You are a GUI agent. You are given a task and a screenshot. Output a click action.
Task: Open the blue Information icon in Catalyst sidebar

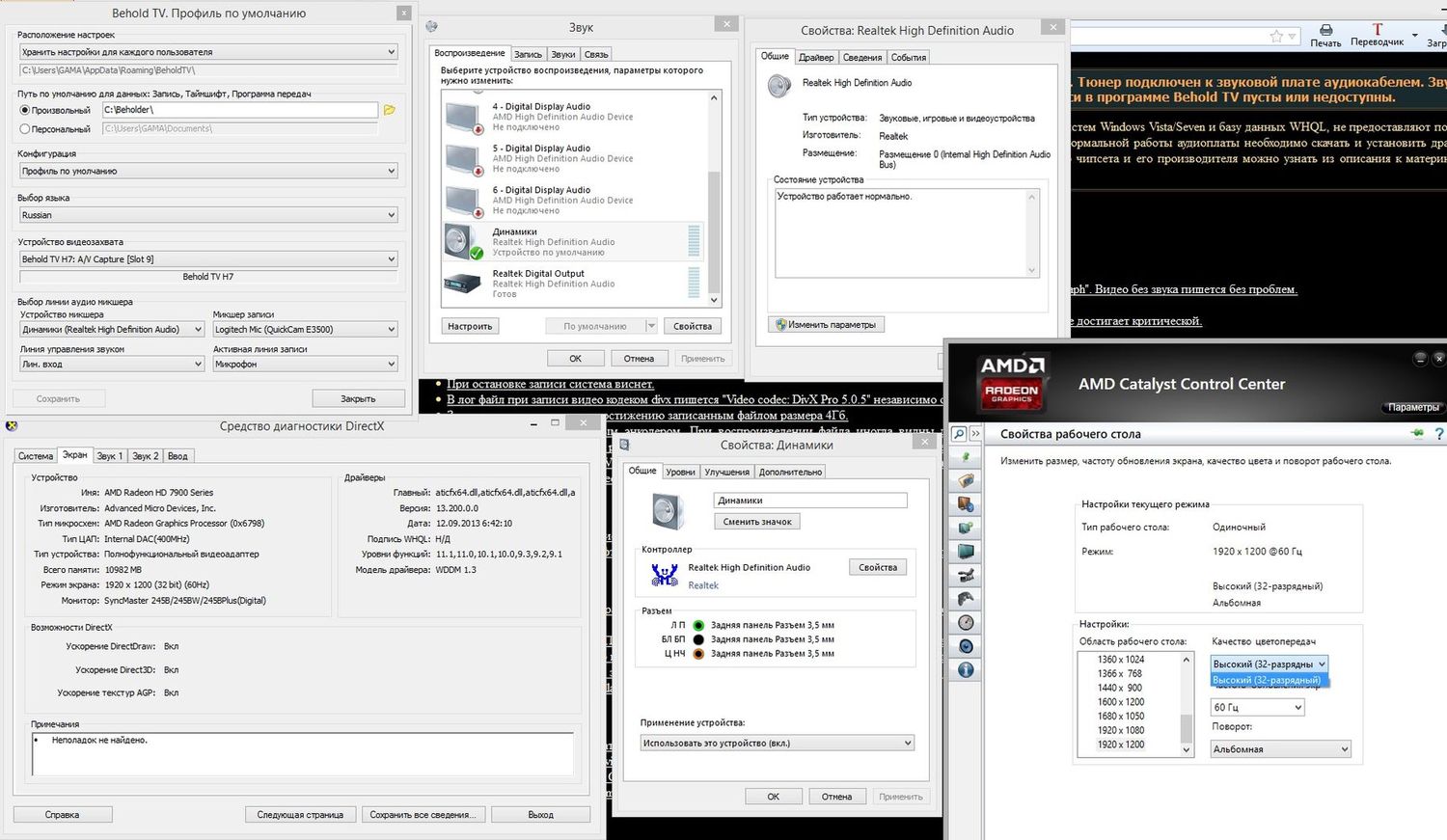(x=966, y=669)
